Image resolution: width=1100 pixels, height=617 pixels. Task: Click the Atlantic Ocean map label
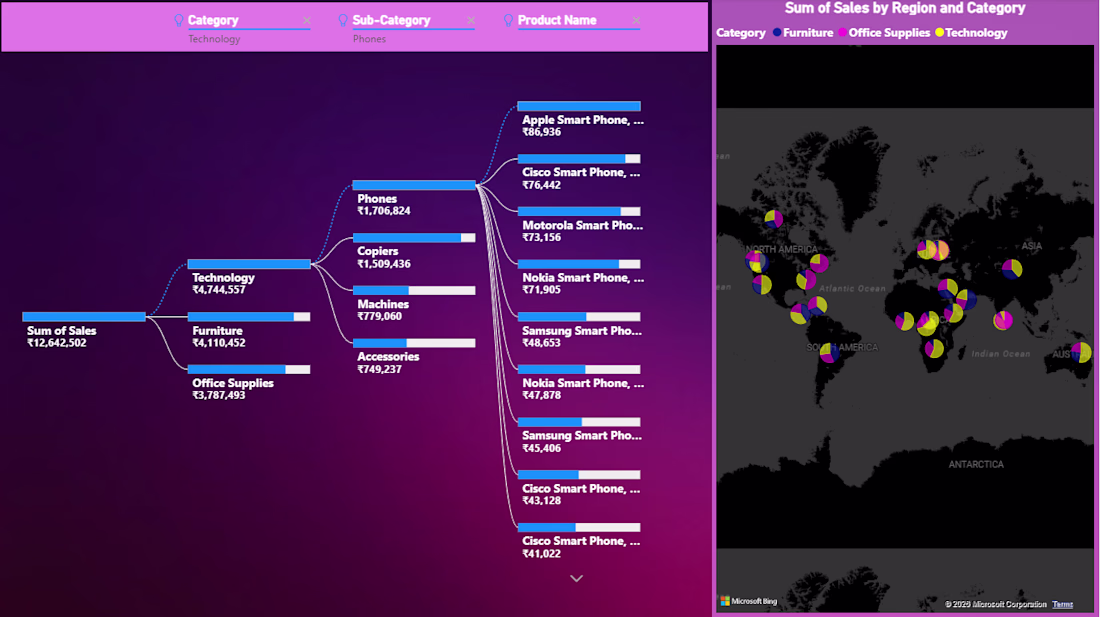coord(852,288)
